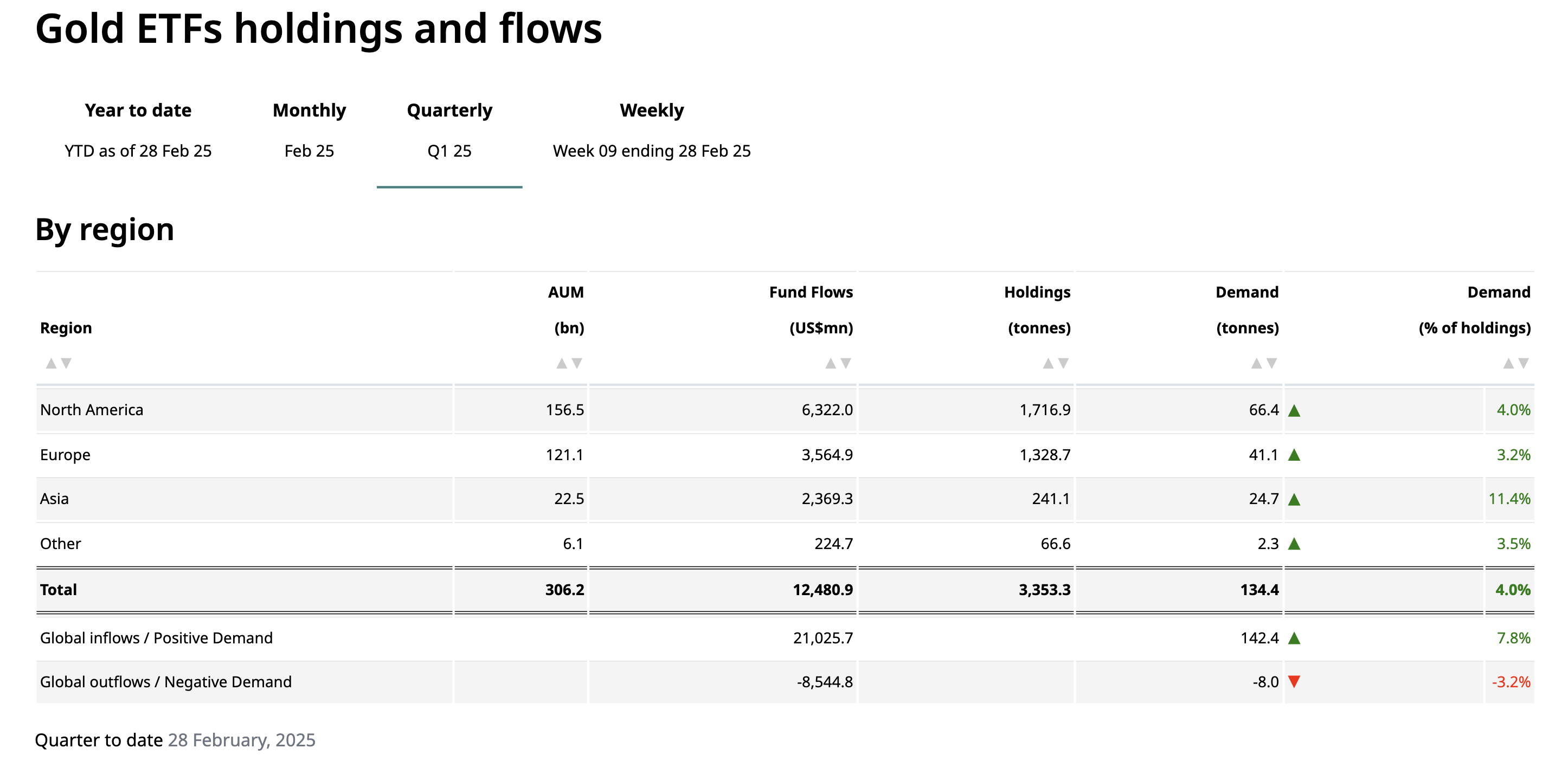Sort Demand tonnes descending arrow
The width and height of the screenshot is (1568, 774).
pyautogui.click(x=1271, y=363)
